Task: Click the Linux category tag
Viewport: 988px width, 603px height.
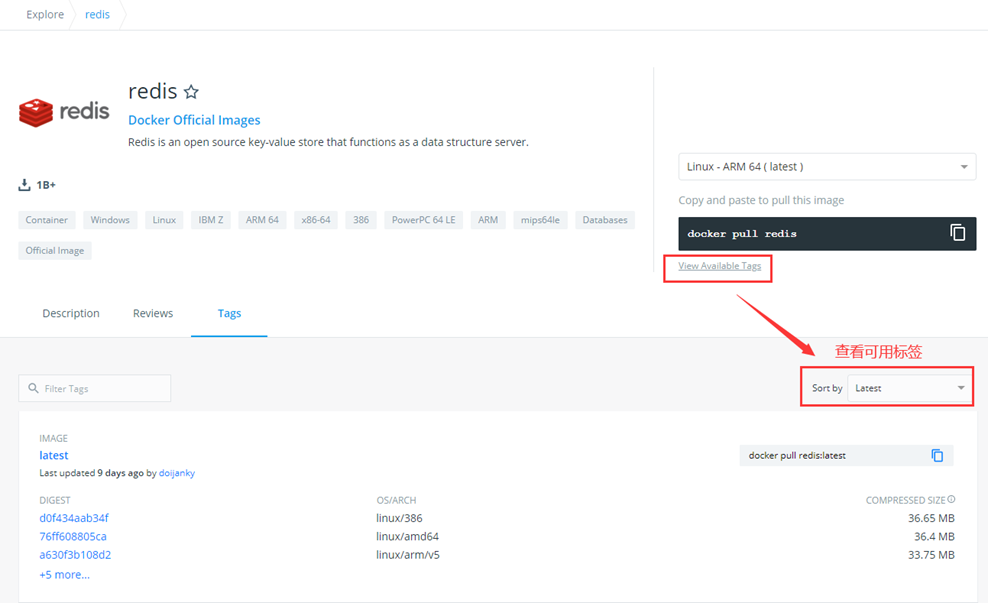Action: pos(164,220)
